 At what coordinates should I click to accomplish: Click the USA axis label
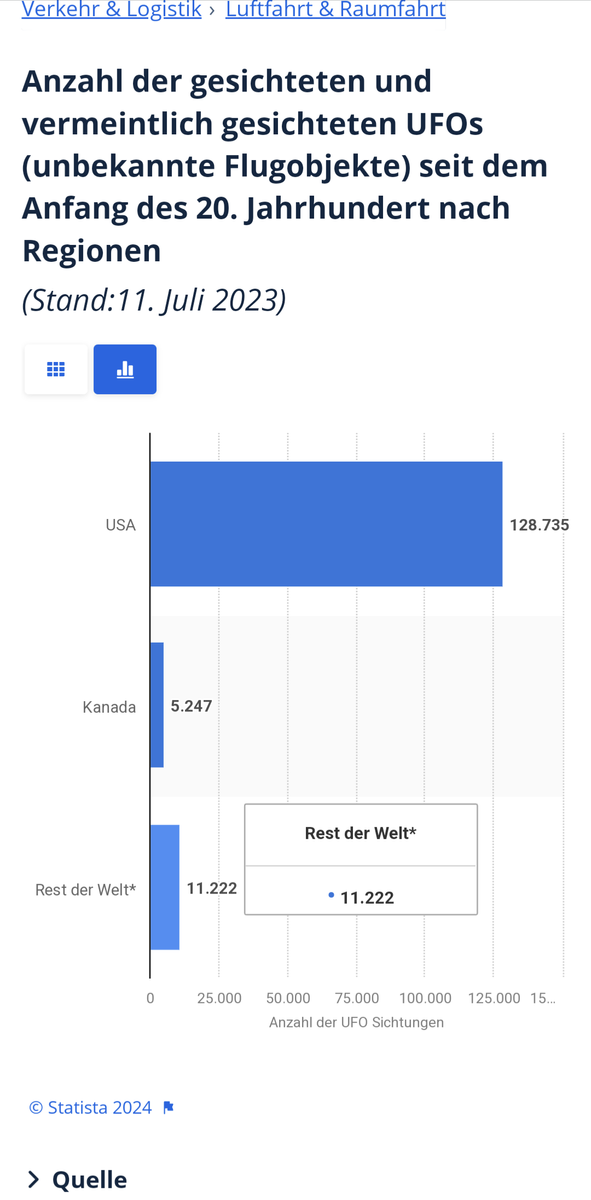[x=120, y=525]
